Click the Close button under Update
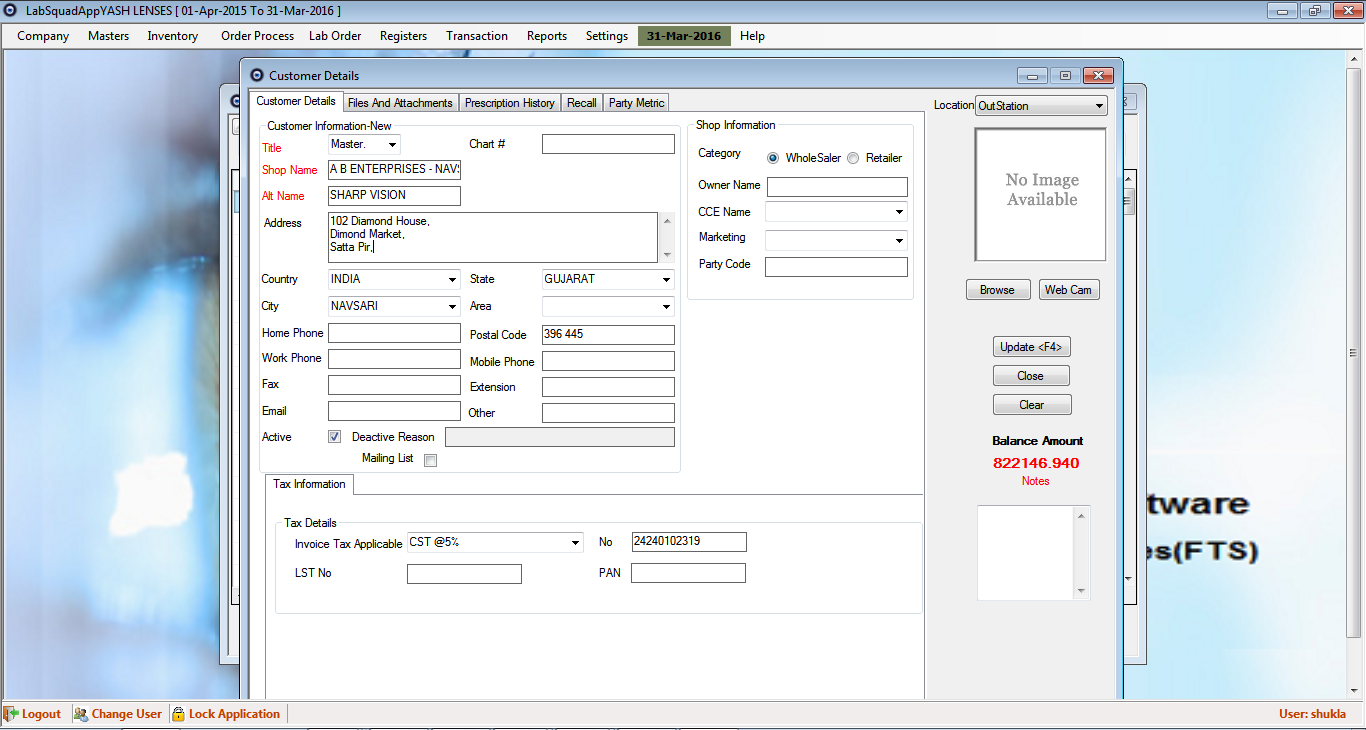Screen dimensions: 1366x730 point(1031,376)
